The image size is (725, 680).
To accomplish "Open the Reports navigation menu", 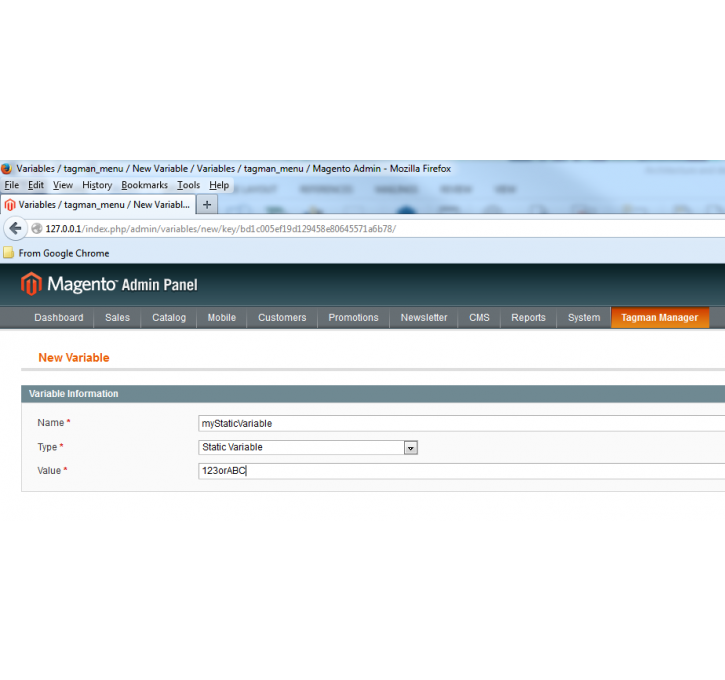I will tap(528, 318).
